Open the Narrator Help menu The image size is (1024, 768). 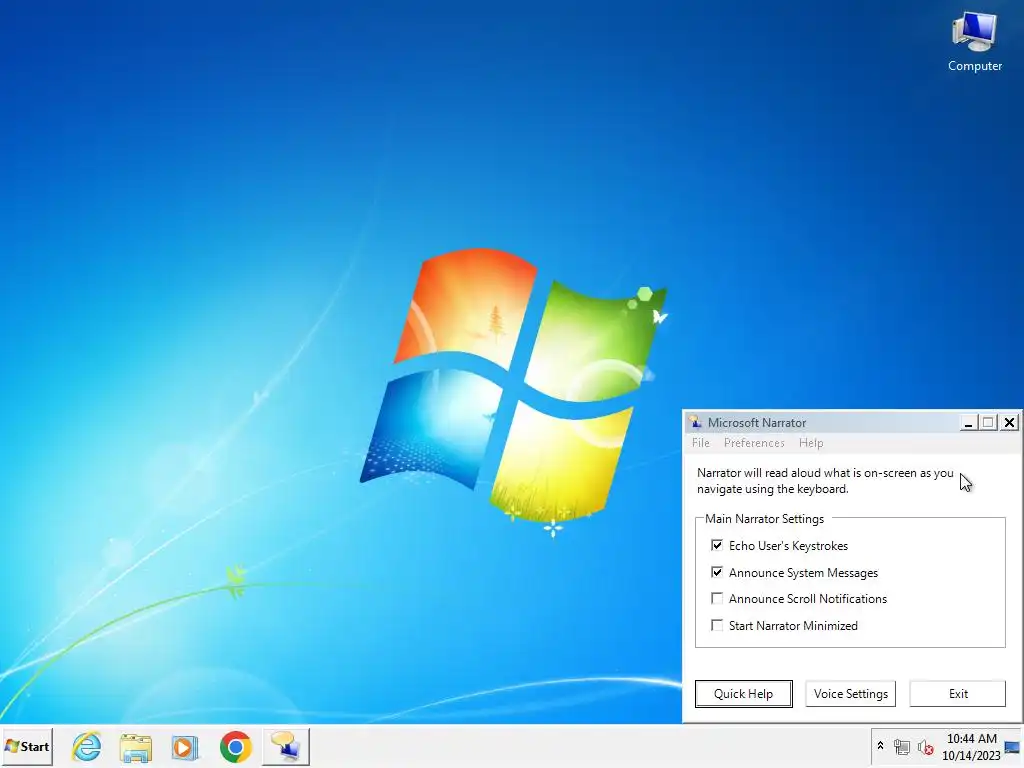811,443
